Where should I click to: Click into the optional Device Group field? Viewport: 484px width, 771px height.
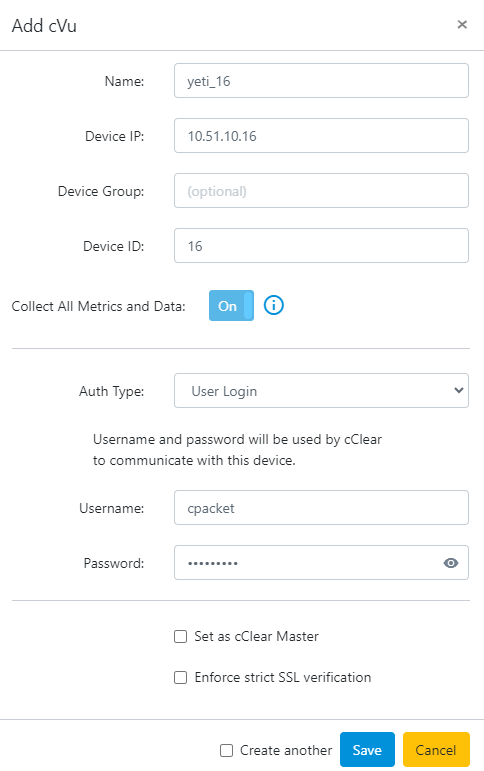click(x=321, y=191)
